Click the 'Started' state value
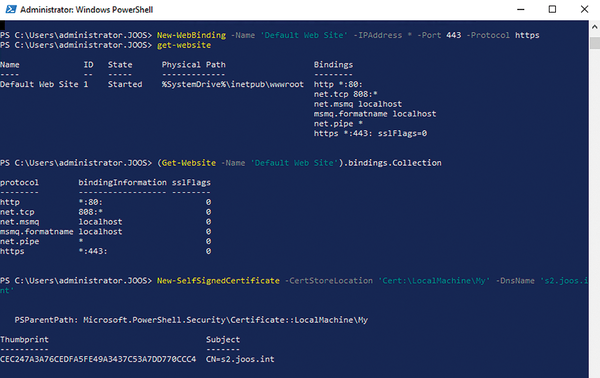The width and height of the screenshot is (600, 378). pyautogui.click(x=125, y=84)
